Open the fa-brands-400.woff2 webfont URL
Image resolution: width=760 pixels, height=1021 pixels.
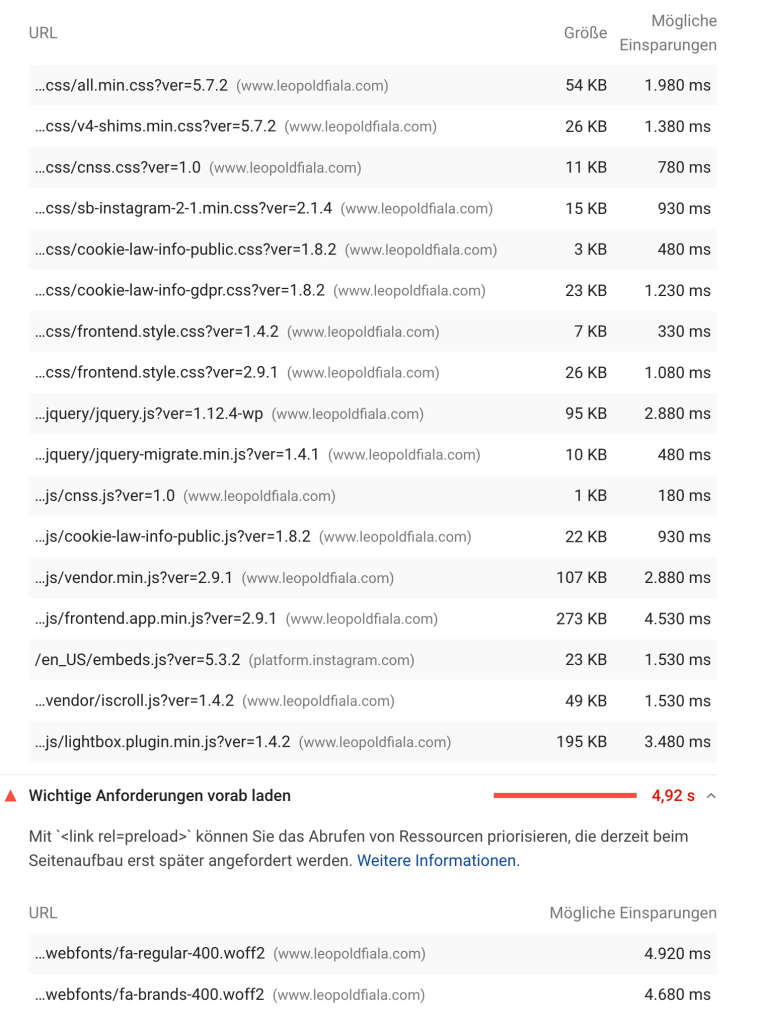150,995
